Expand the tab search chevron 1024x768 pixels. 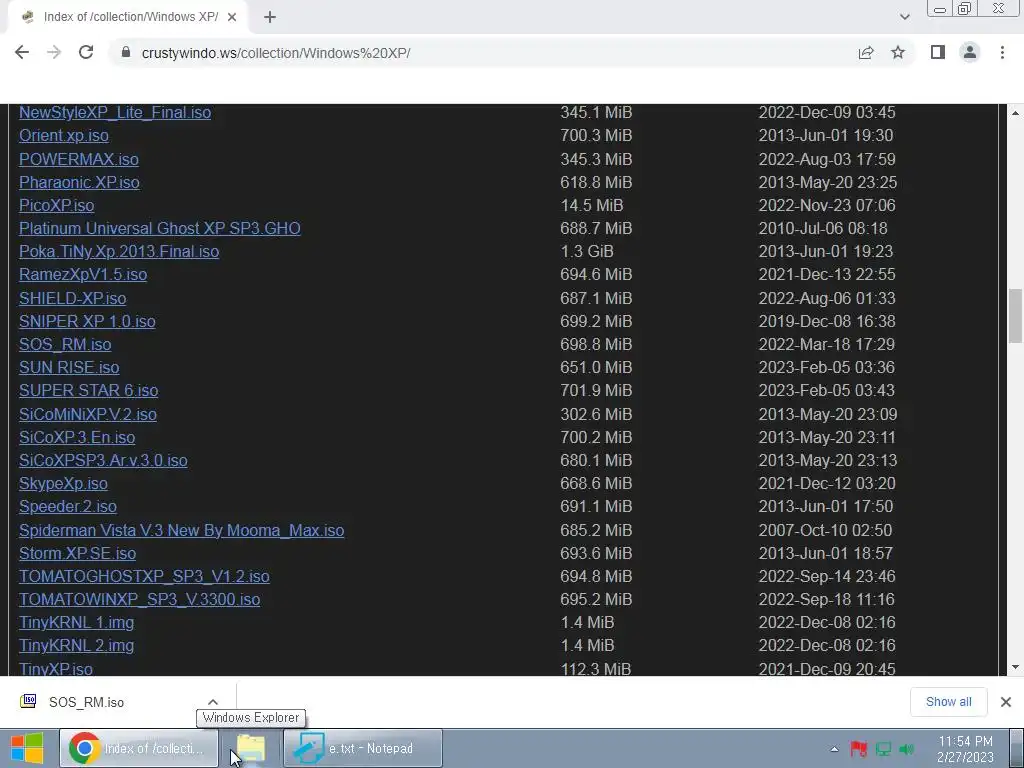[904, 17]
